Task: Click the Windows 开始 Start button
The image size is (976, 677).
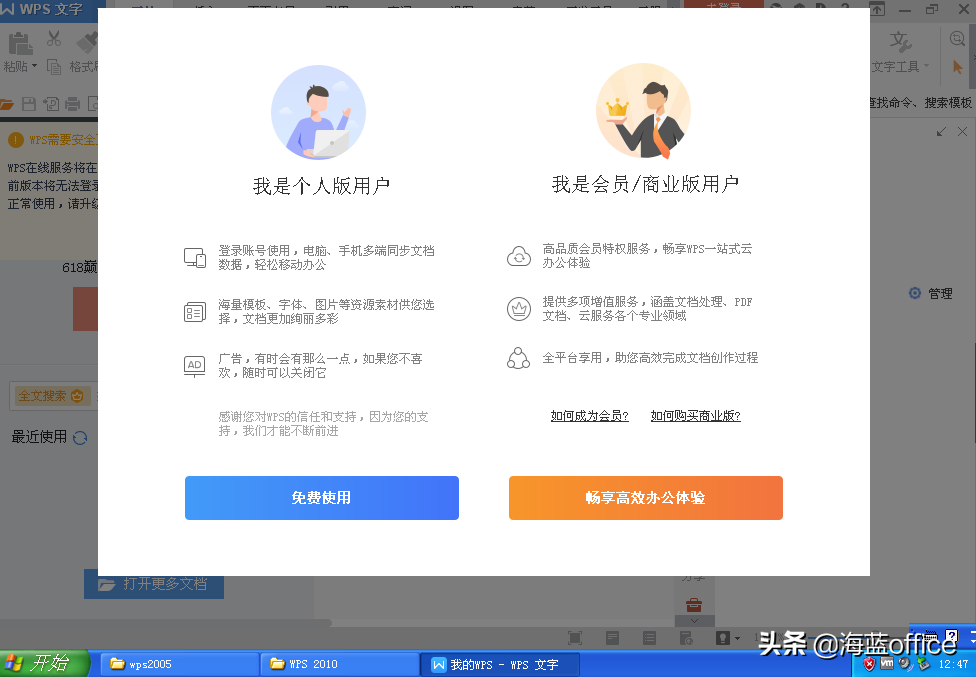Action: [44, 663]
